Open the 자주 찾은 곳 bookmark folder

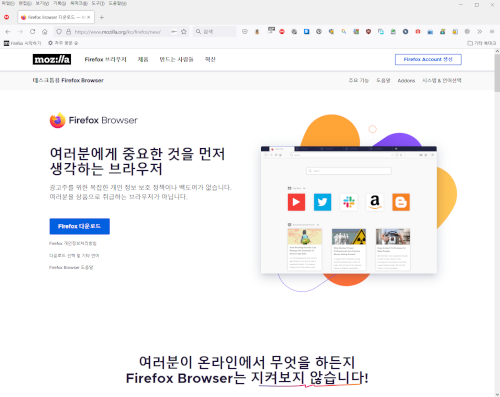(63, 43)
